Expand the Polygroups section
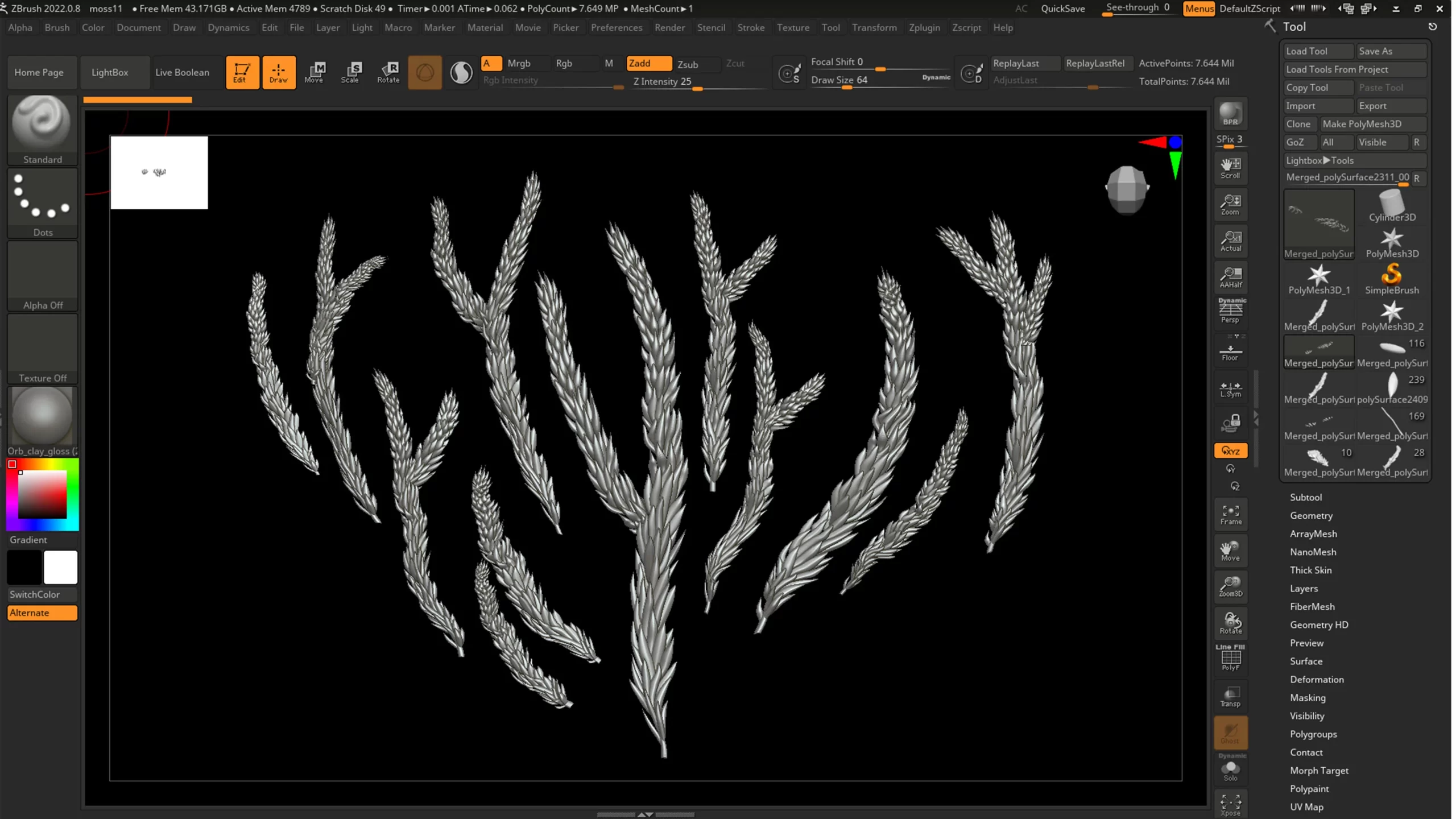Viewport: 1456px width, 819px height. click(1313, 734)
